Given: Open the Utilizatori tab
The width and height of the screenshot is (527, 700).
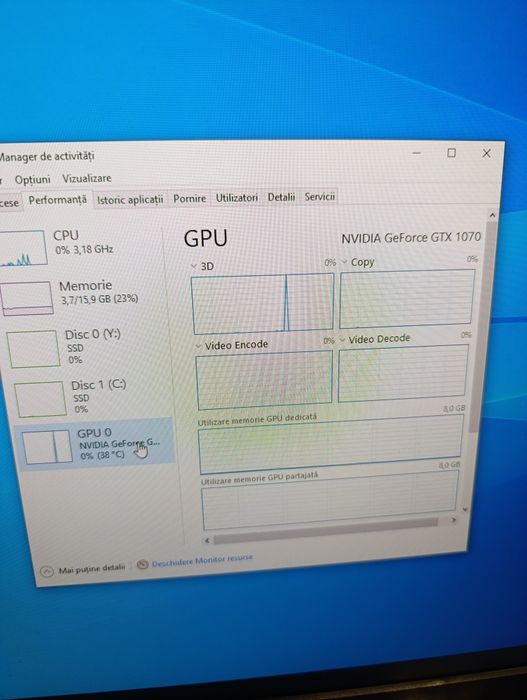Looking at the screenshot, I should click(237, 197).
